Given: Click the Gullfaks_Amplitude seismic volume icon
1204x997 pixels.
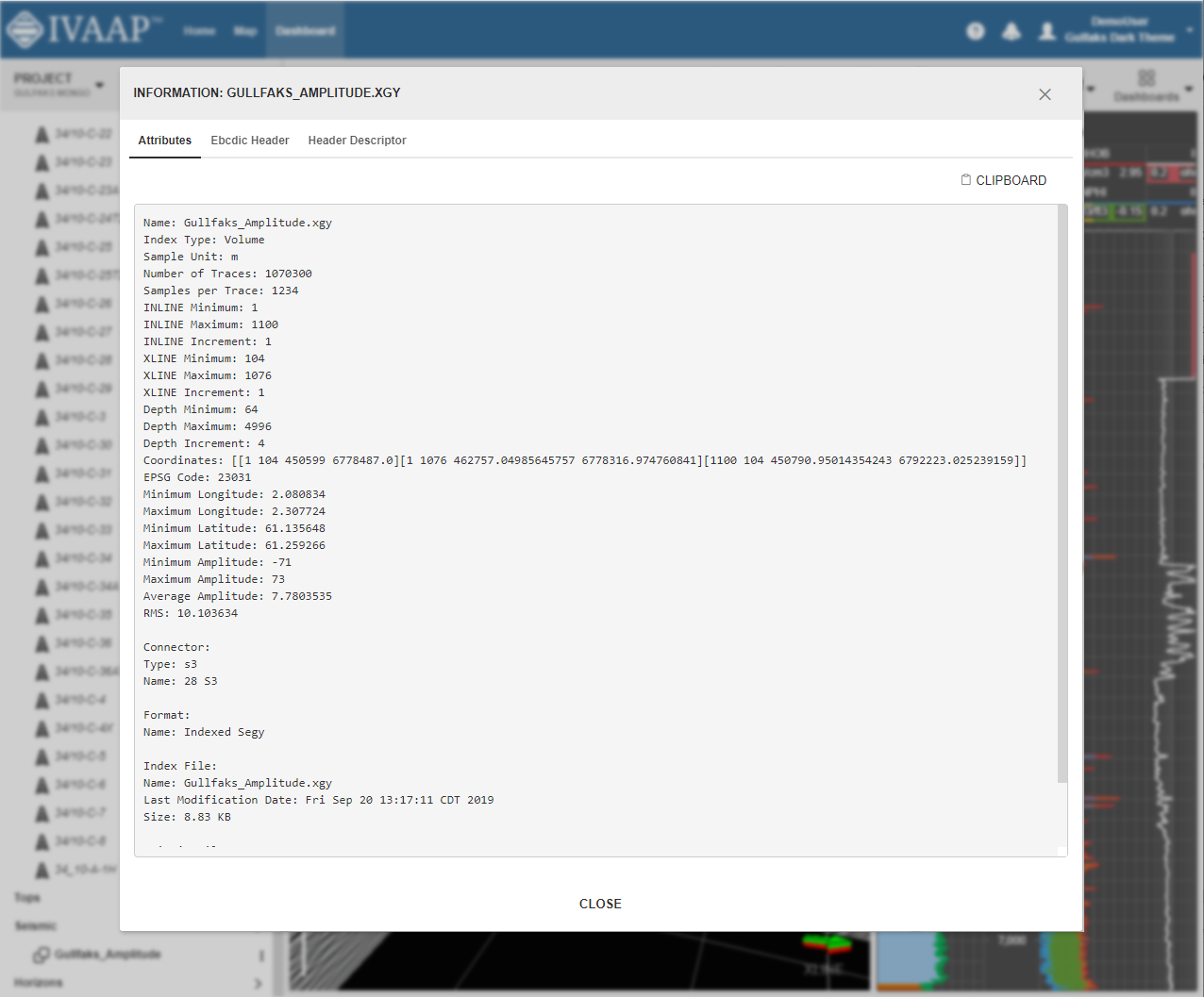Looking at the screenshot, I should pyautogui.click(x=42, y=955).
